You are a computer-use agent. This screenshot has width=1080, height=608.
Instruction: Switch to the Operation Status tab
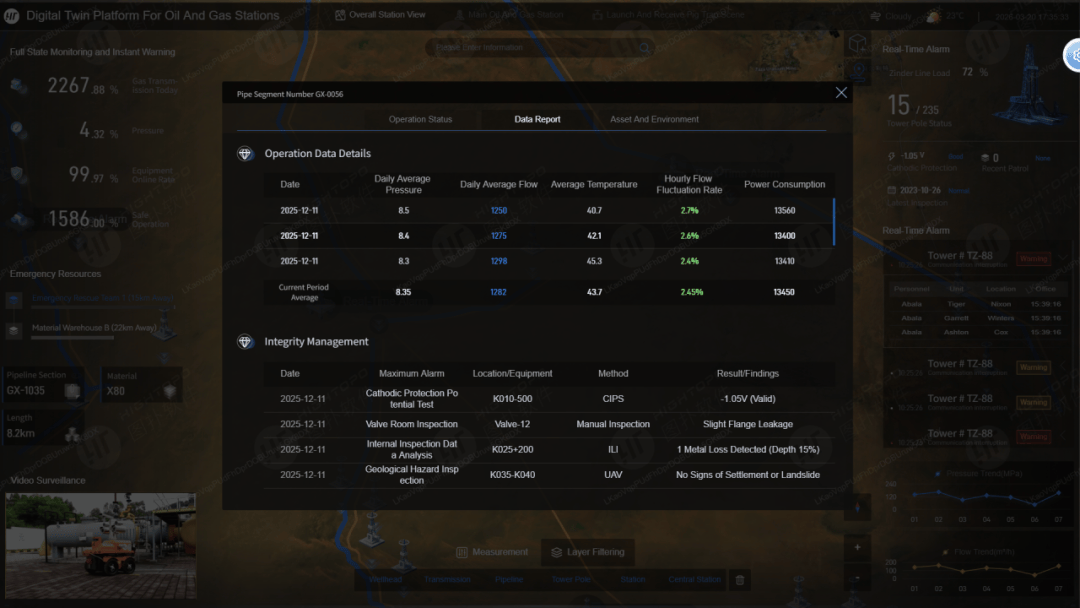pos(420,119)
